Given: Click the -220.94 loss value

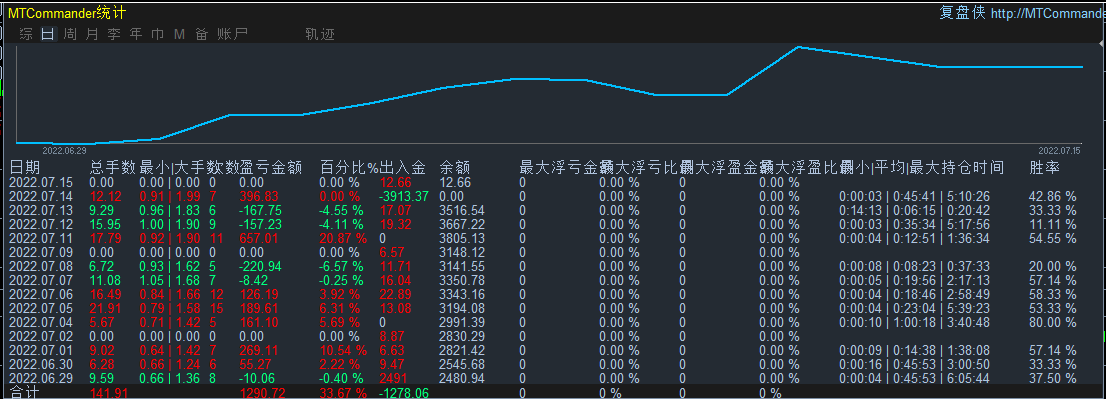Looking at the screenshot, I should click(x=260, y=266).
